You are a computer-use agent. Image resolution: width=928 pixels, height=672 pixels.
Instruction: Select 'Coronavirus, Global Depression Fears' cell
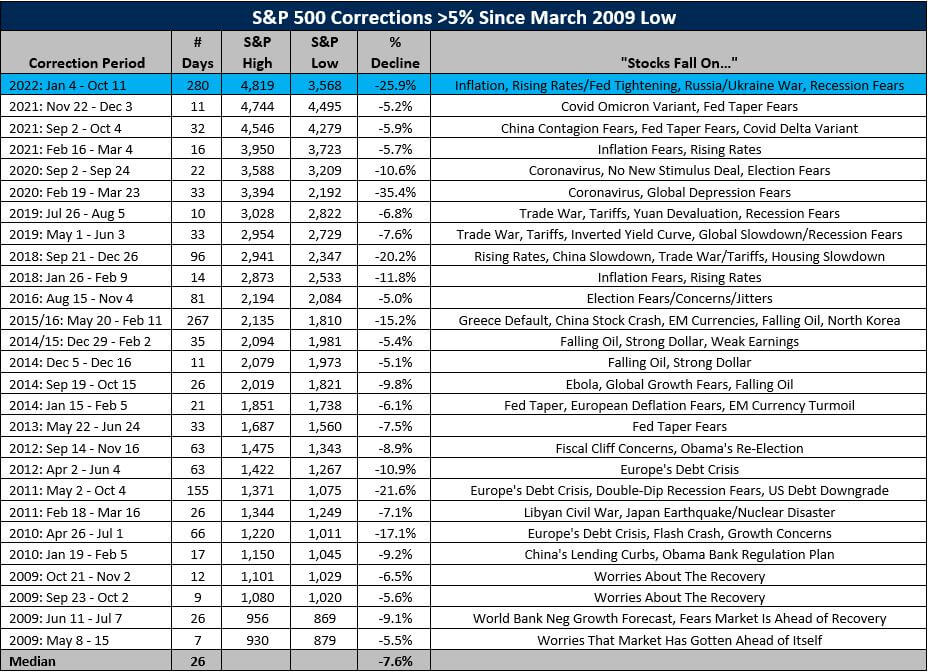679,192
